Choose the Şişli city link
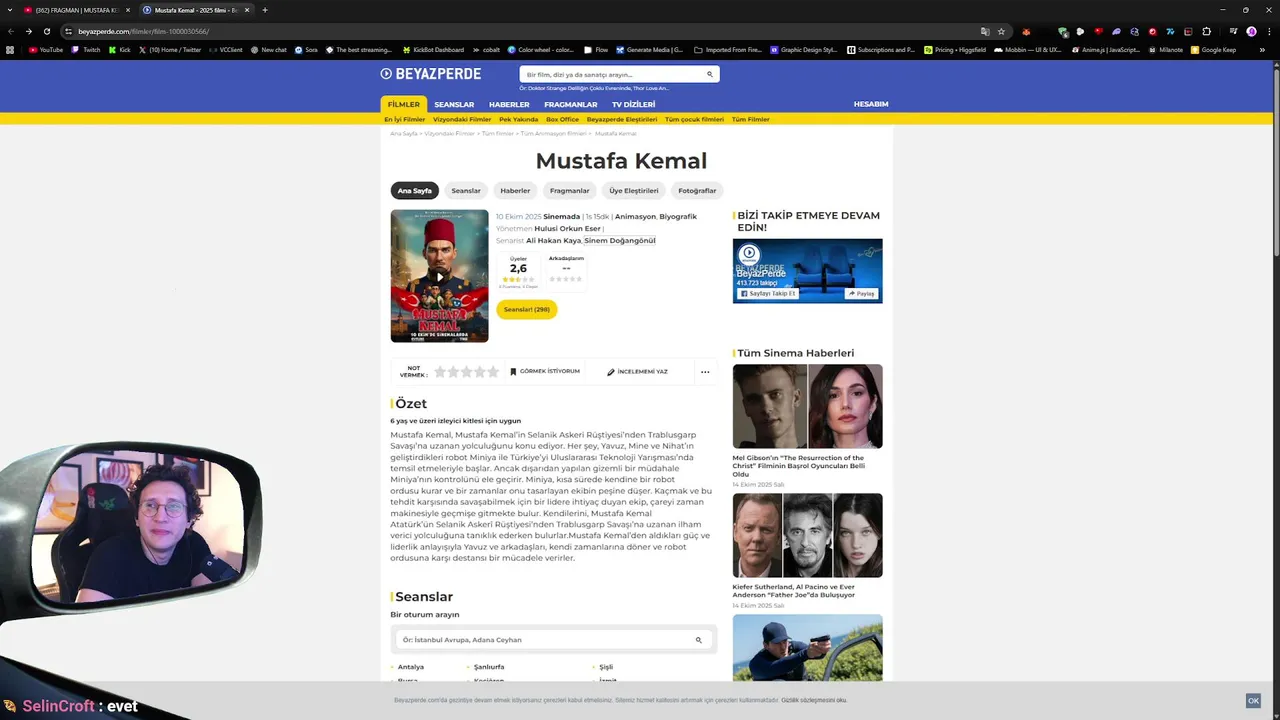Image resolution: width=1280 pixels, height=720 pixels. [x=606, y=667]
